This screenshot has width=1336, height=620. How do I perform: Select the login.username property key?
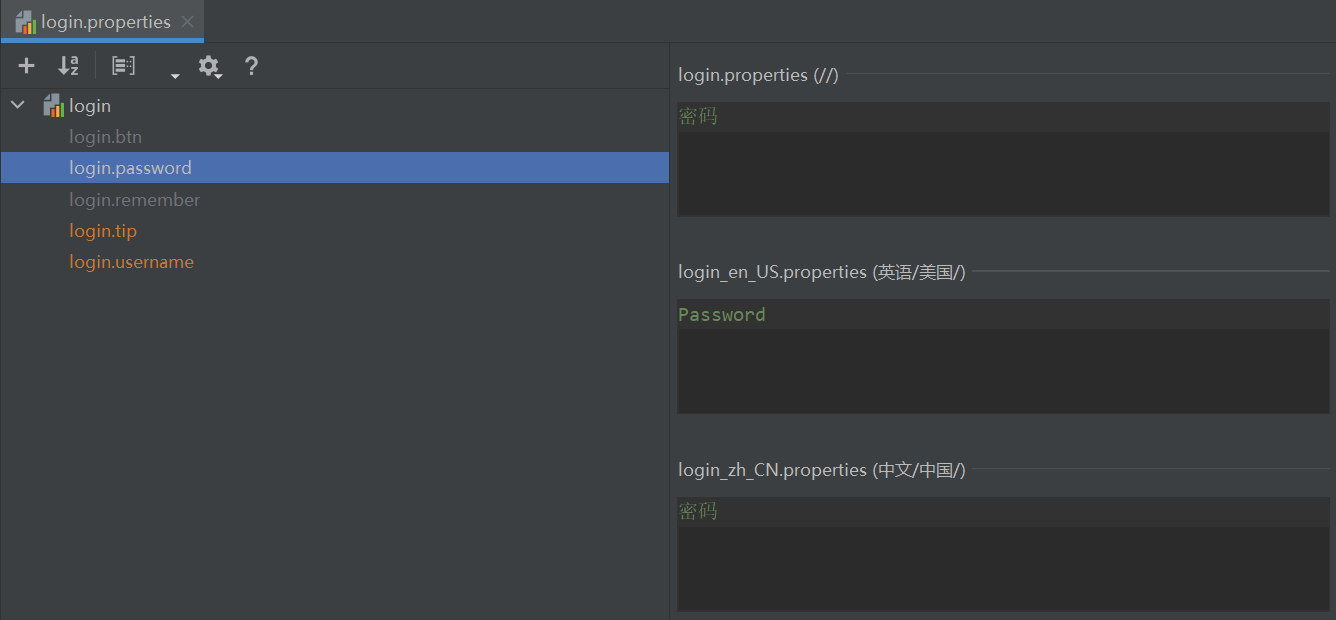[131, 262]
